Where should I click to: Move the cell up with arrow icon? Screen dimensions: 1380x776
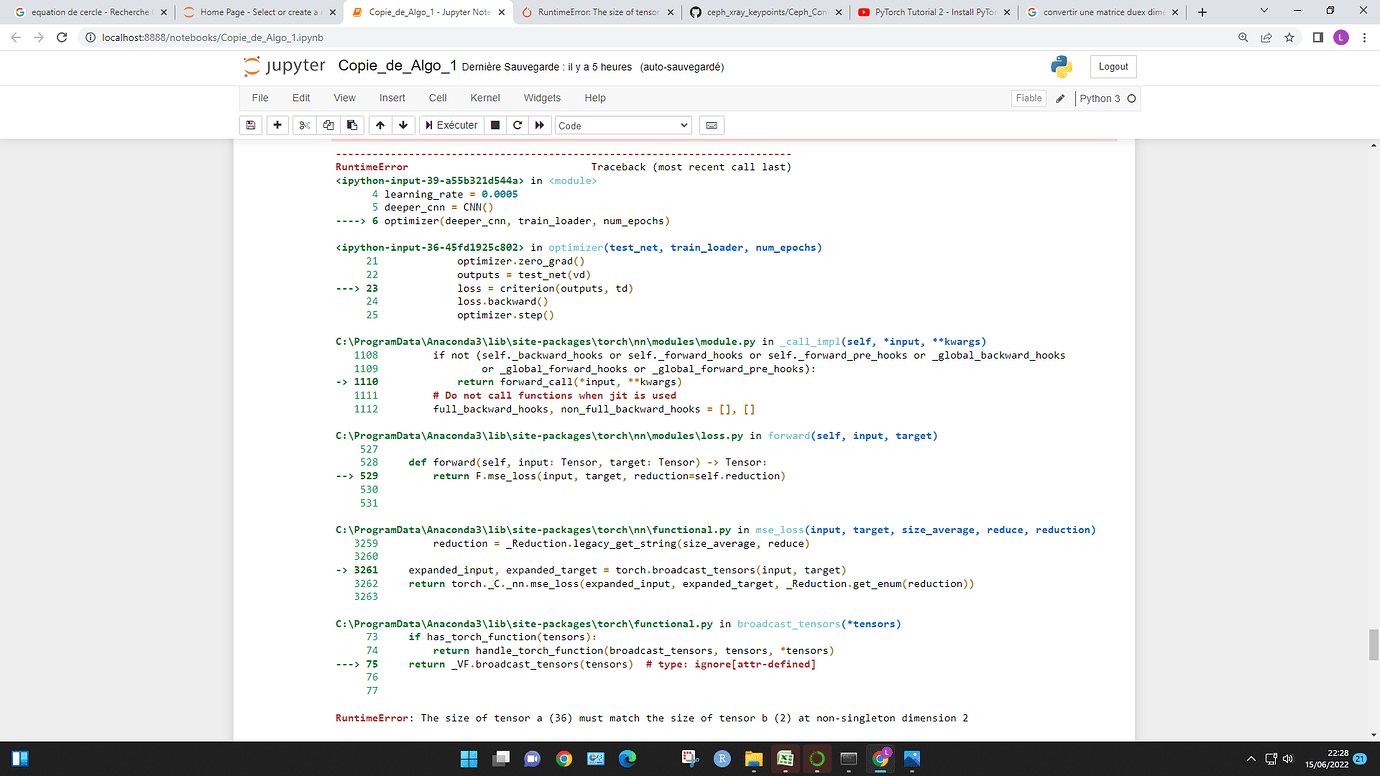380,125
